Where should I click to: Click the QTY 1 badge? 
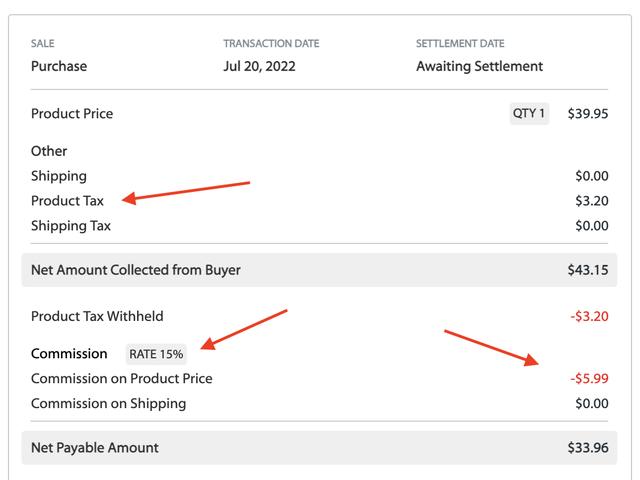529,113
